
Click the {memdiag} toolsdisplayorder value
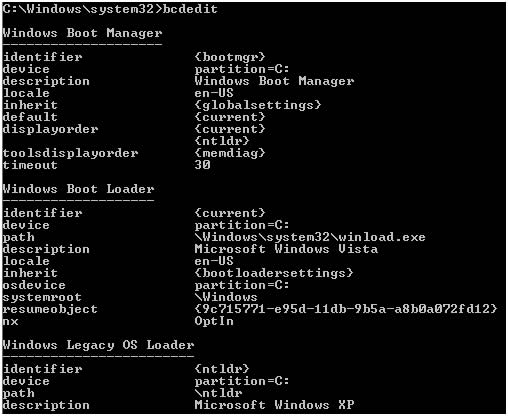point(230,153)
